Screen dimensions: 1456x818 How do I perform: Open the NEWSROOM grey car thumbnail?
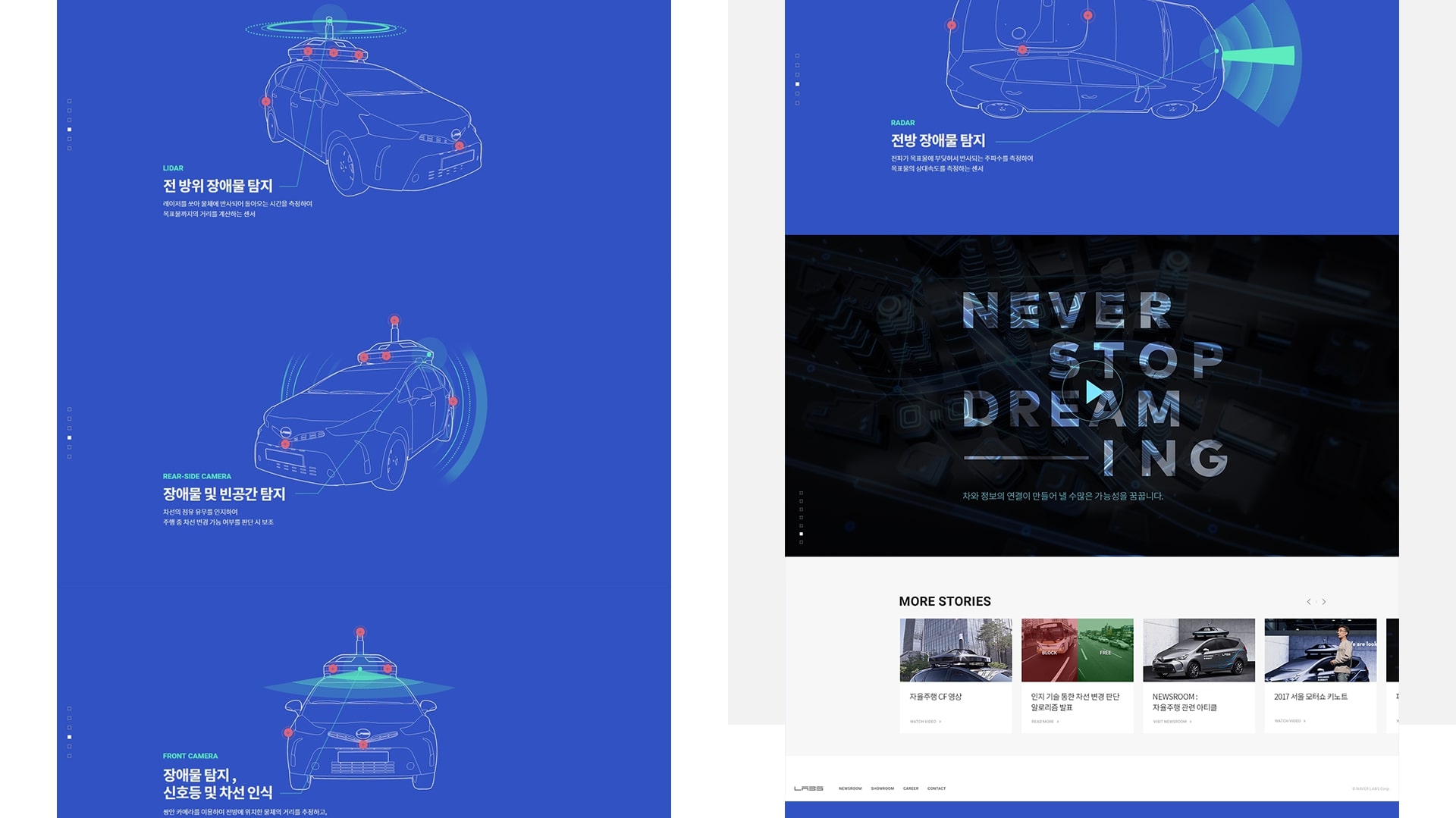1199,650
